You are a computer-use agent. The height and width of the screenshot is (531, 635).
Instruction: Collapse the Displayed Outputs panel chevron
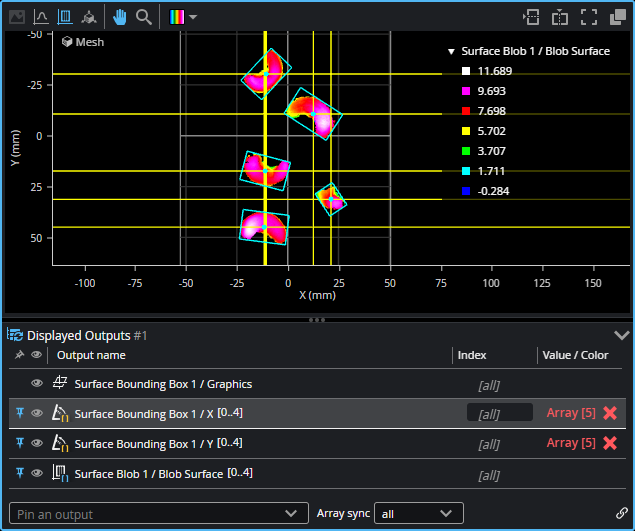621,335
